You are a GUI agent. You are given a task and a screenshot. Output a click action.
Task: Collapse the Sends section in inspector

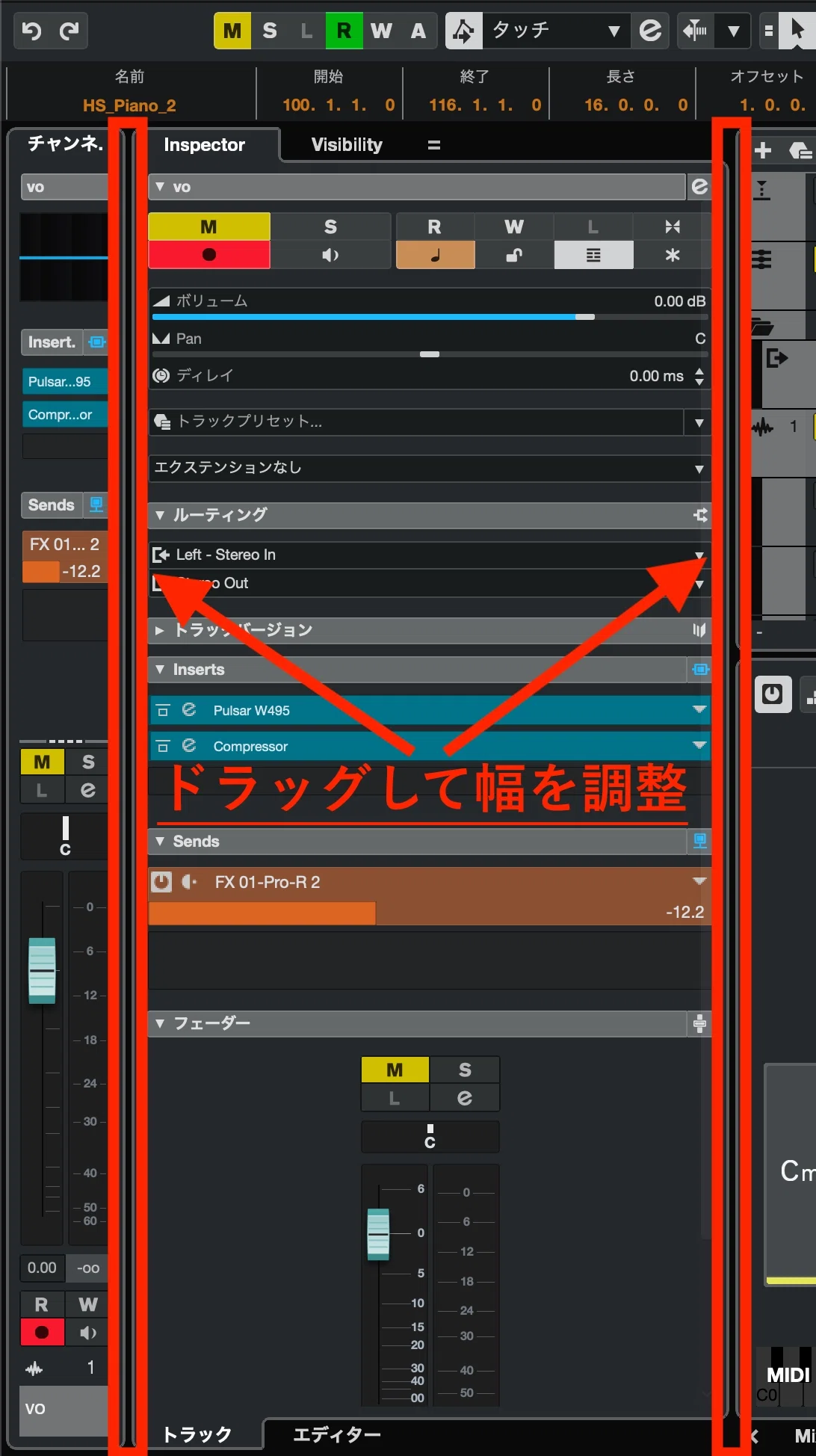[160, 842]
